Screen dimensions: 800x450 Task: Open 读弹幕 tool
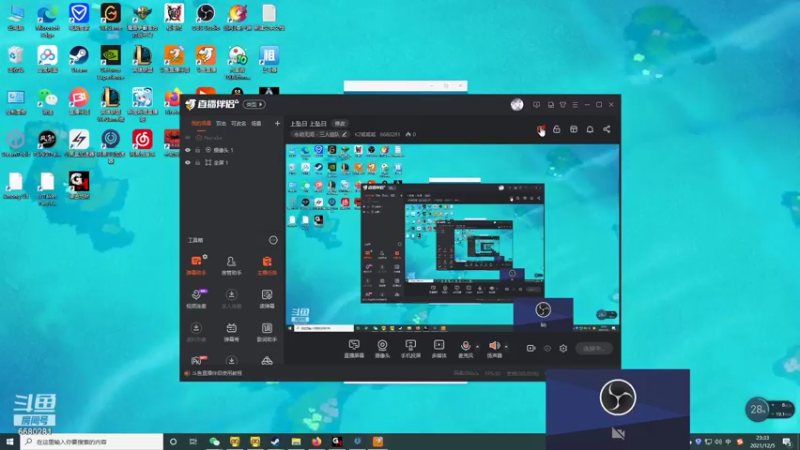(x=267, y=298)
